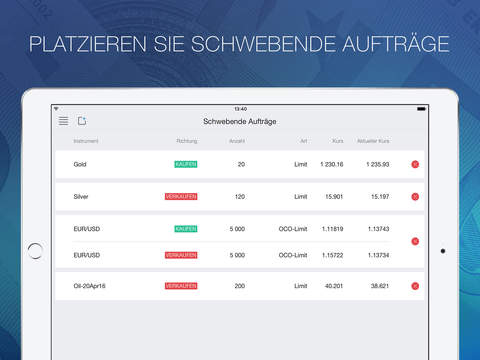Tap VERKAUFEN badge on second EUR/USD row
The width and height of the screenshot is (480, 360).
(181, 255)
